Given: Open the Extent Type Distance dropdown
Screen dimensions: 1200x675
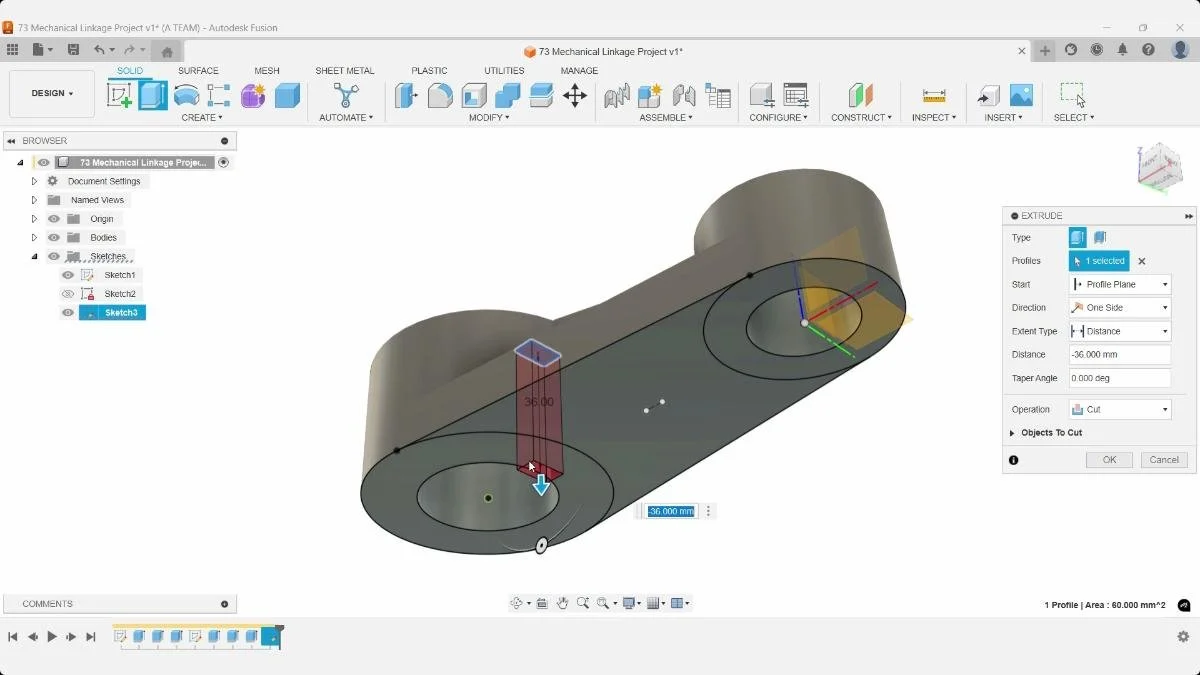Looking at the screenshot, I should (x=1120, y=331).
